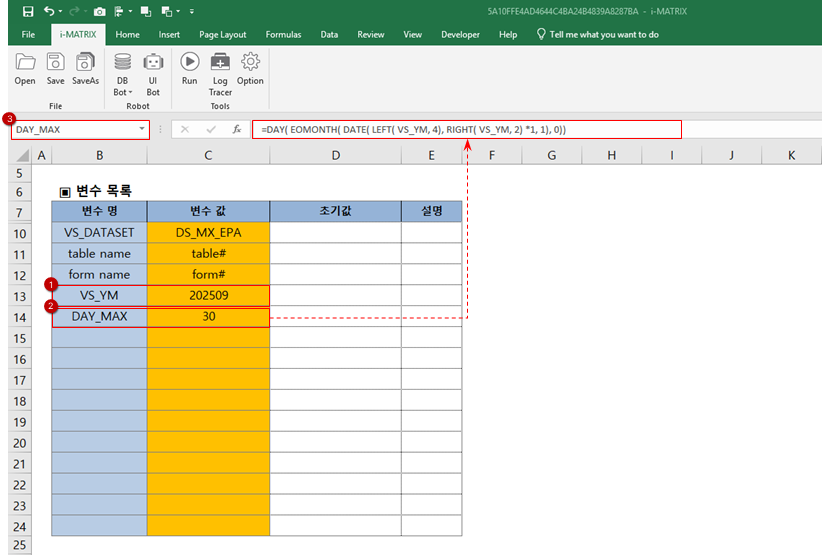
Task: Click the camera icon in quick access toolbar
Action: pyautogui.click(x=99, y=11)
